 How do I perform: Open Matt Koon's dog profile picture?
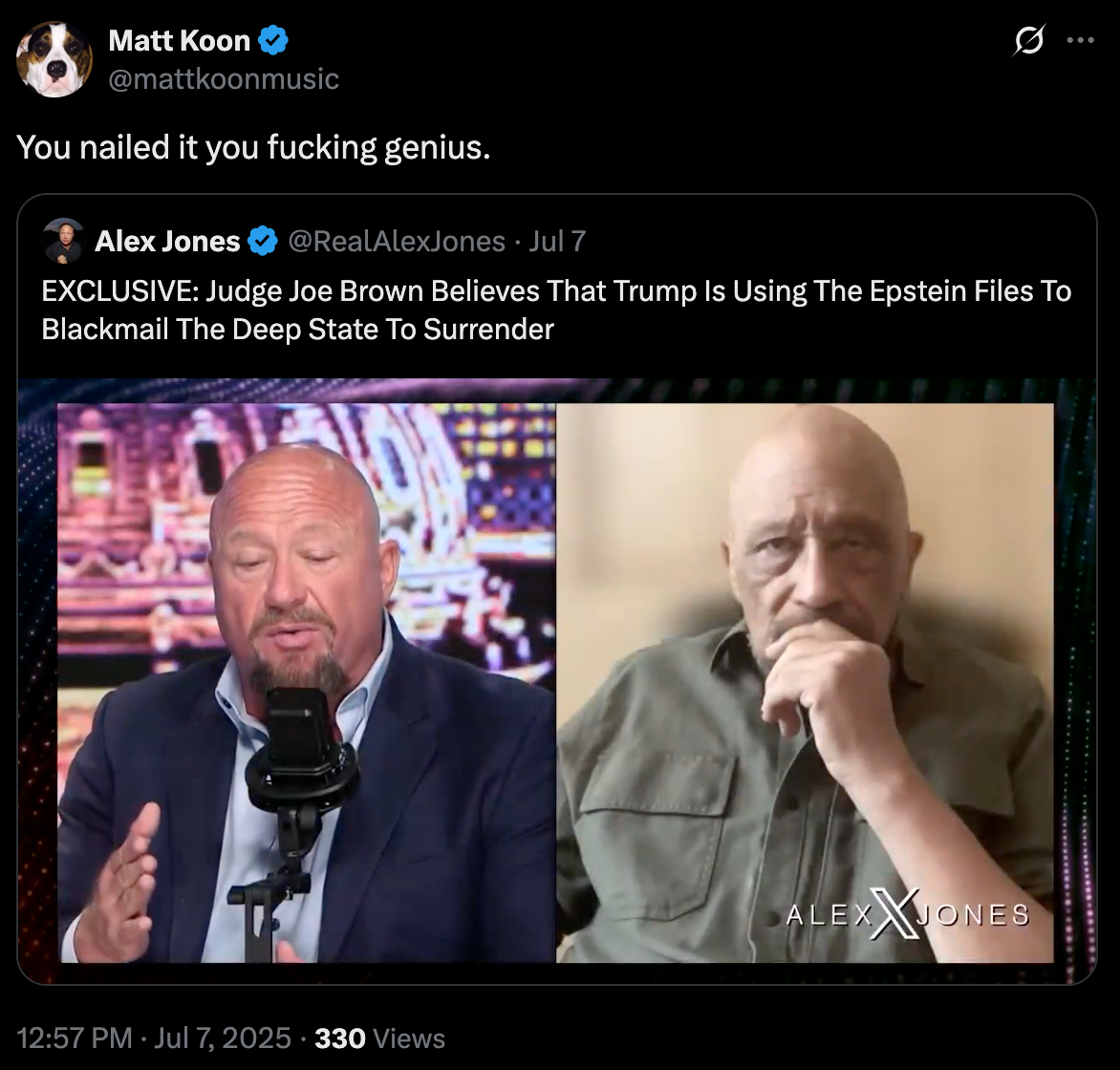(54, 59)
